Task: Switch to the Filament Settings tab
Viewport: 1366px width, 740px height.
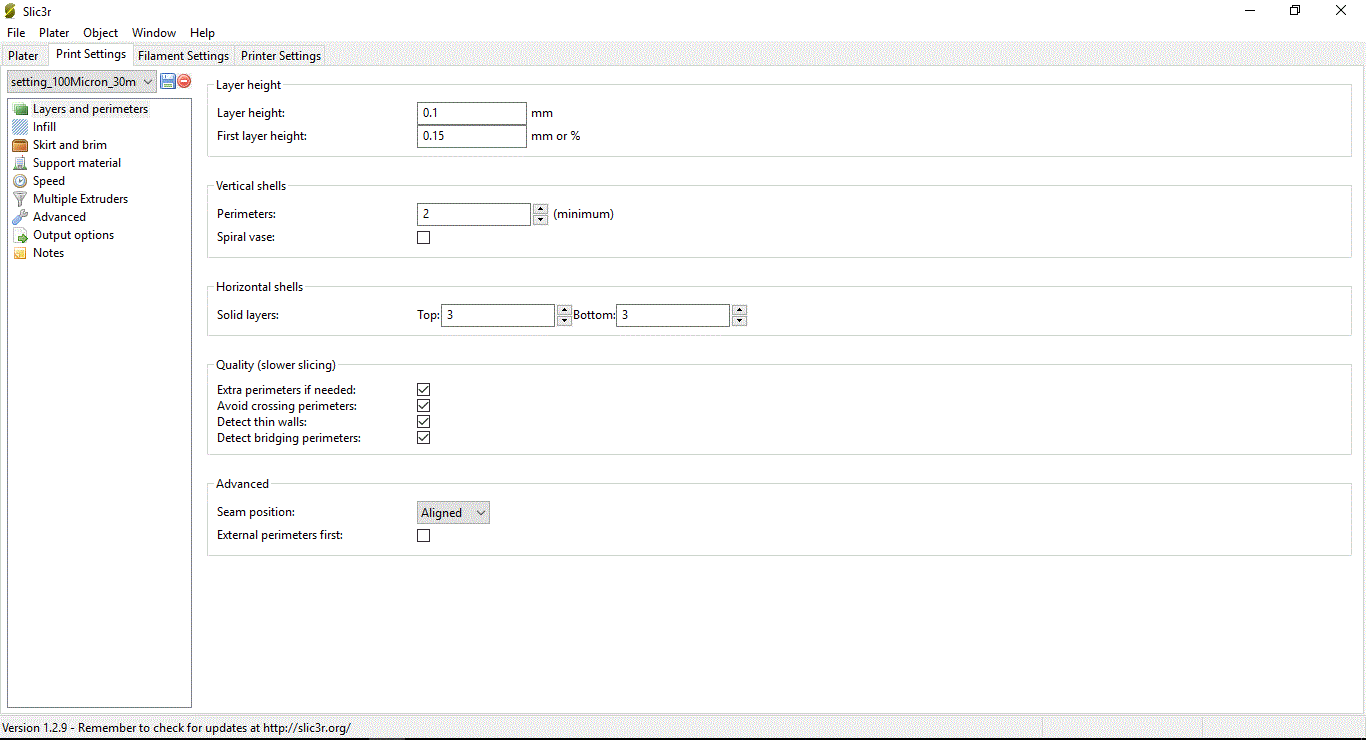Action: (184, 56)
